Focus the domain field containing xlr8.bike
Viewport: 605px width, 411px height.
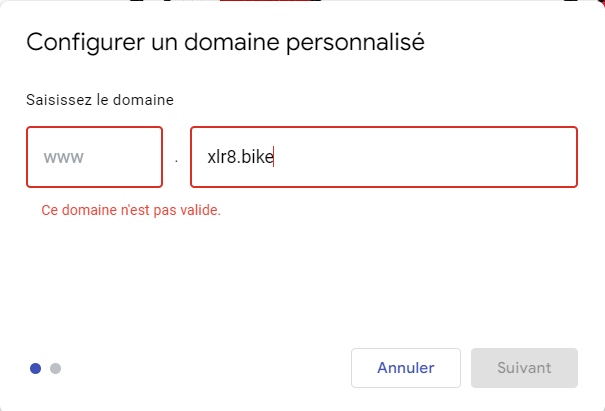(x=383, y=157)
